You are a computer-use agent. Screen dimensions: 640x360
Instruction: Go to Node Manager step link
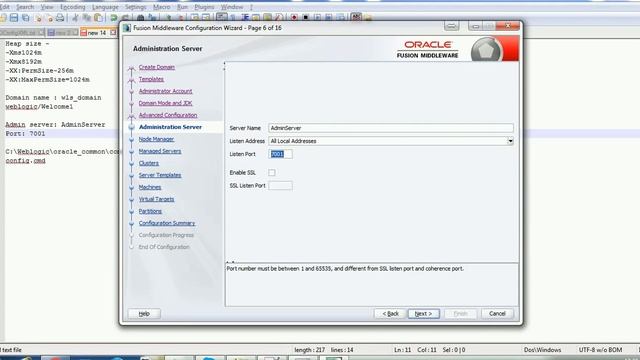tap(156, 139)
